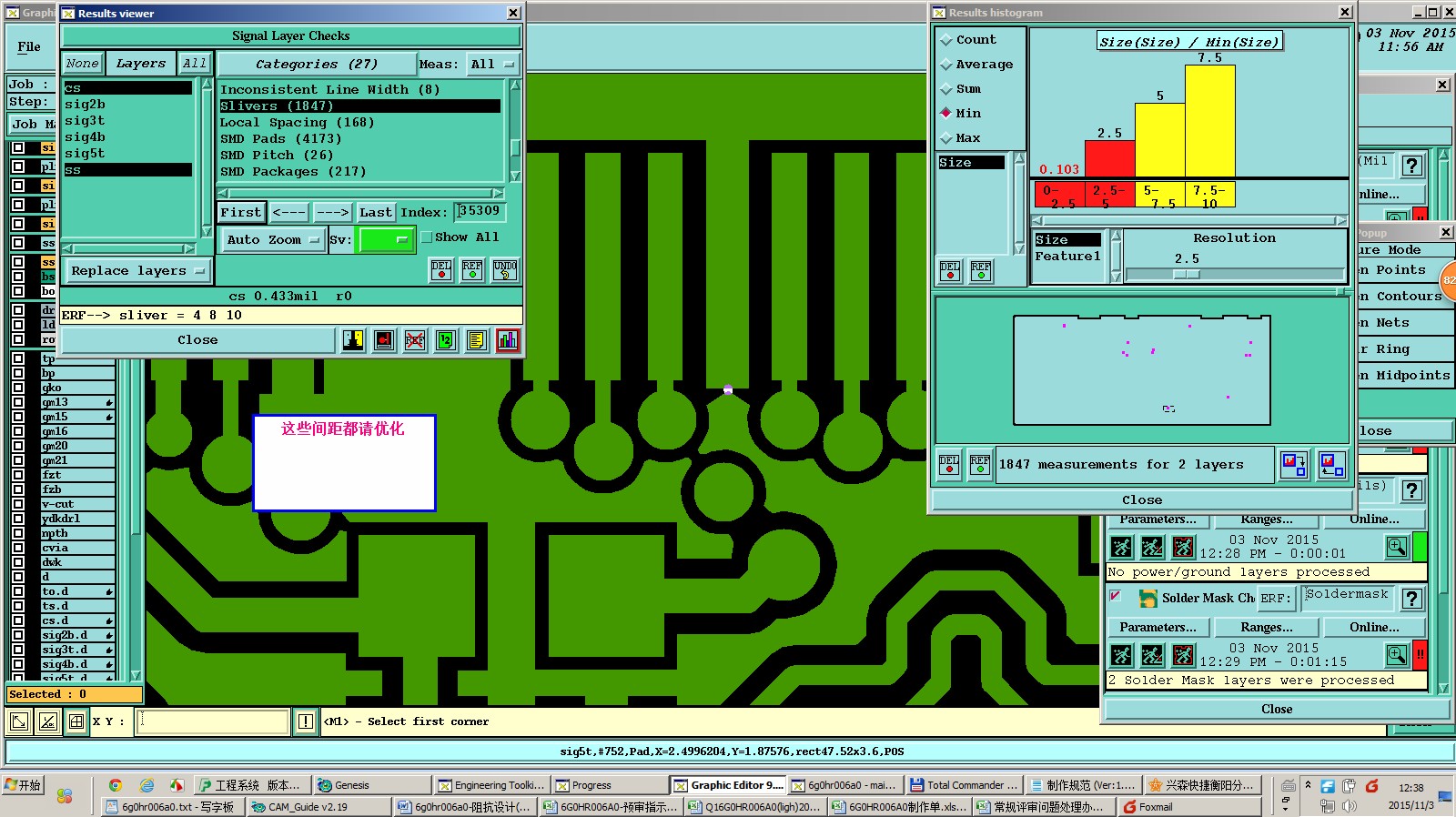This screenshot has height=817, width=1456.
Task: Click the crossed-out REF icon
Action: [415, 340]
